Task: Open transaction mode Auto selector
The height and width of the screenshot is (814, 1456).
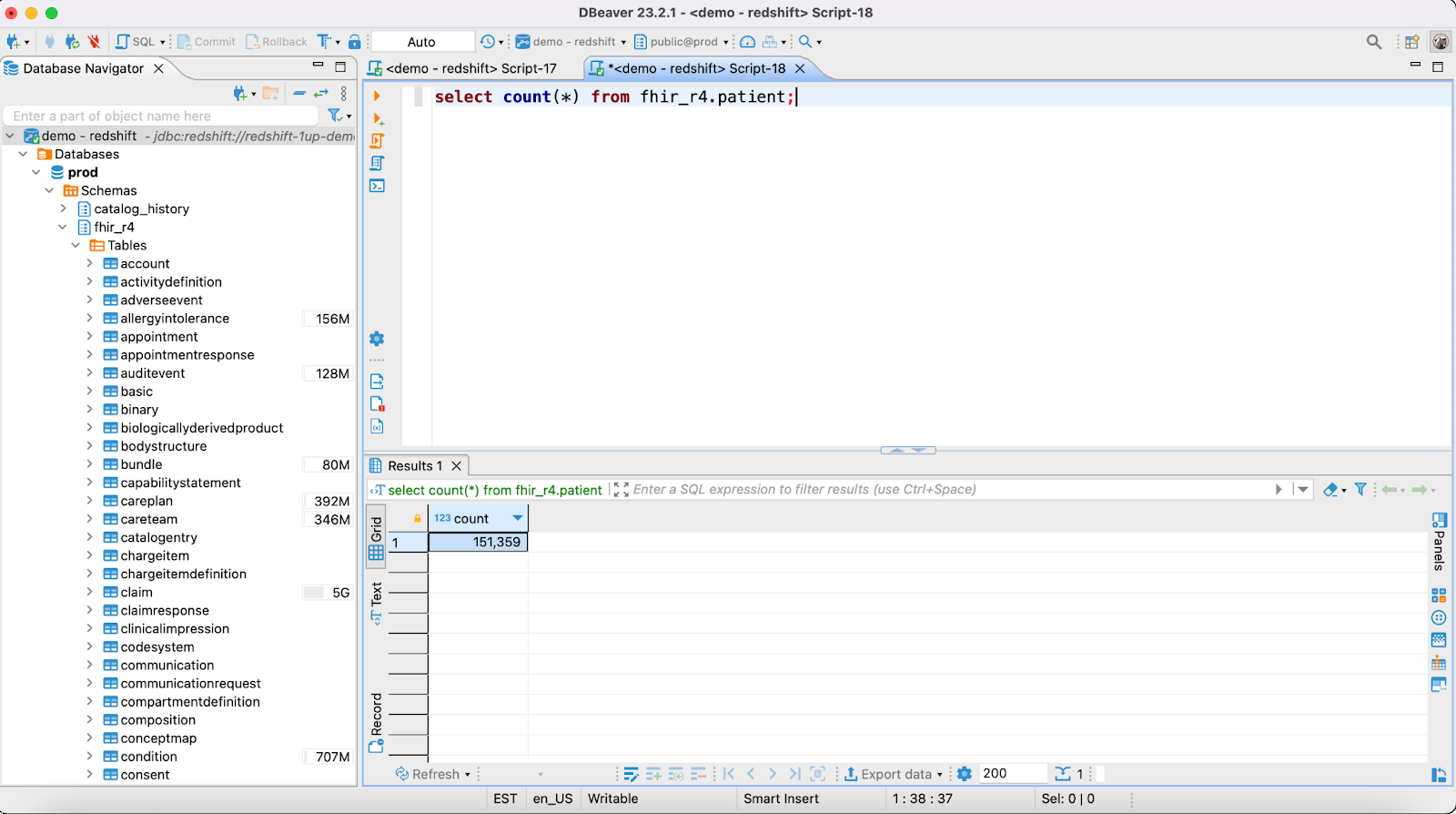Action: (422, 42)
